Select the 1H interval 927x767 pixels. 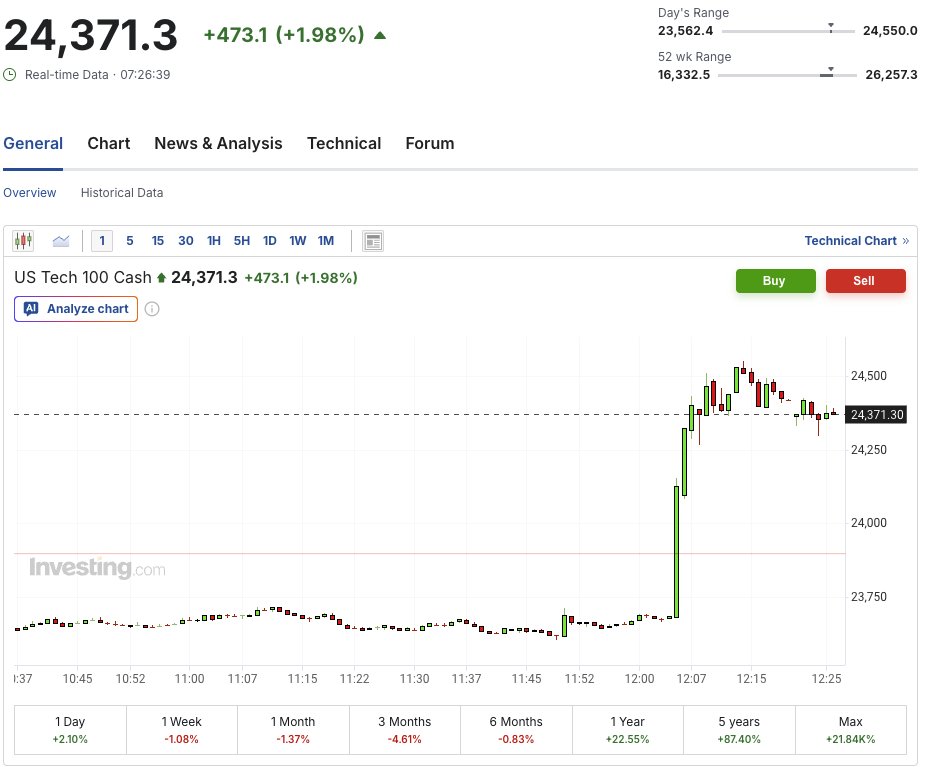pyautogui.click(x=213, y=241)
